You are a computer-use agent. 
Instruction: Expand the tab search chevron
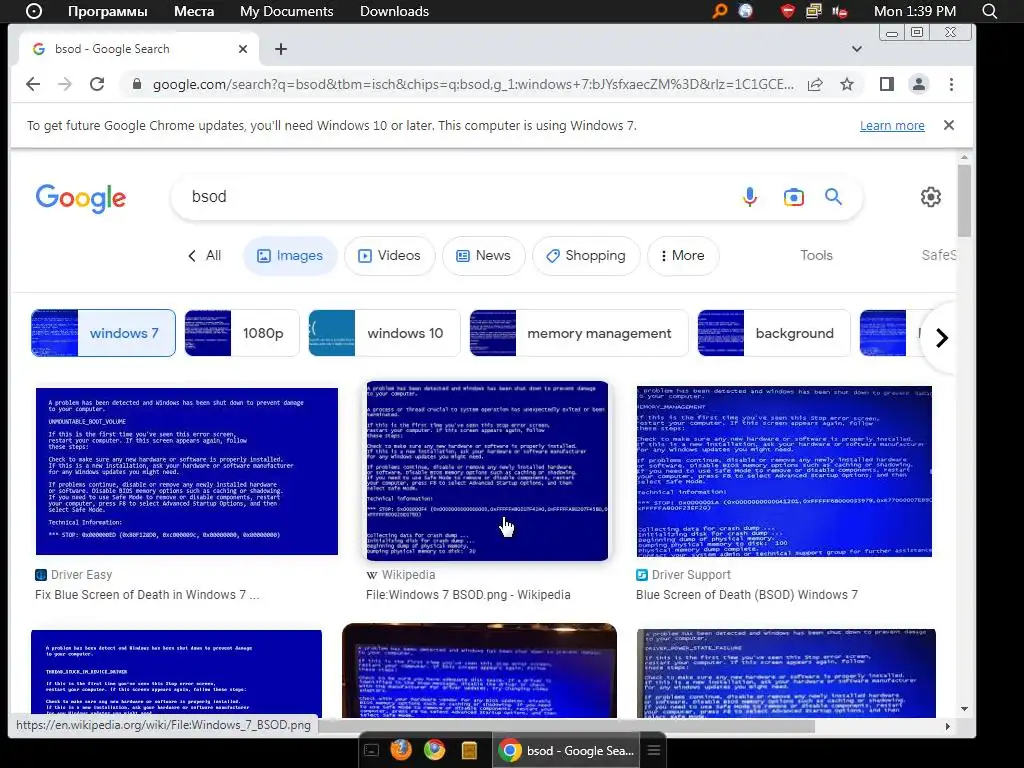(x=857, y=49)
